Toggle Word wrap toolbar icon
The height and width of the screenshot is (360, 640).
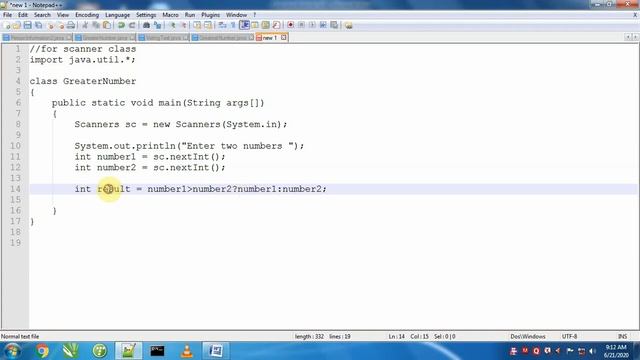point(222,25)
